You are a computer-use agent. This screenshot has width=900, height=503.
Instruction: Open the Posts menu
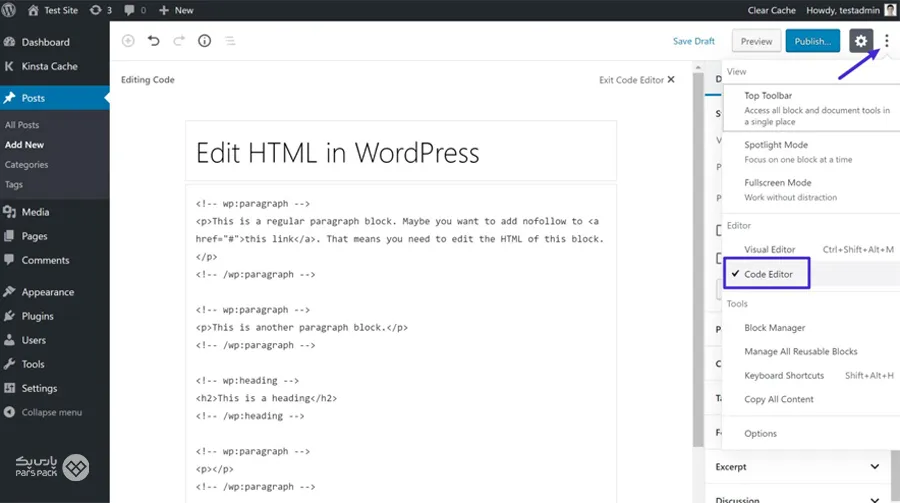tap(55, 98)
